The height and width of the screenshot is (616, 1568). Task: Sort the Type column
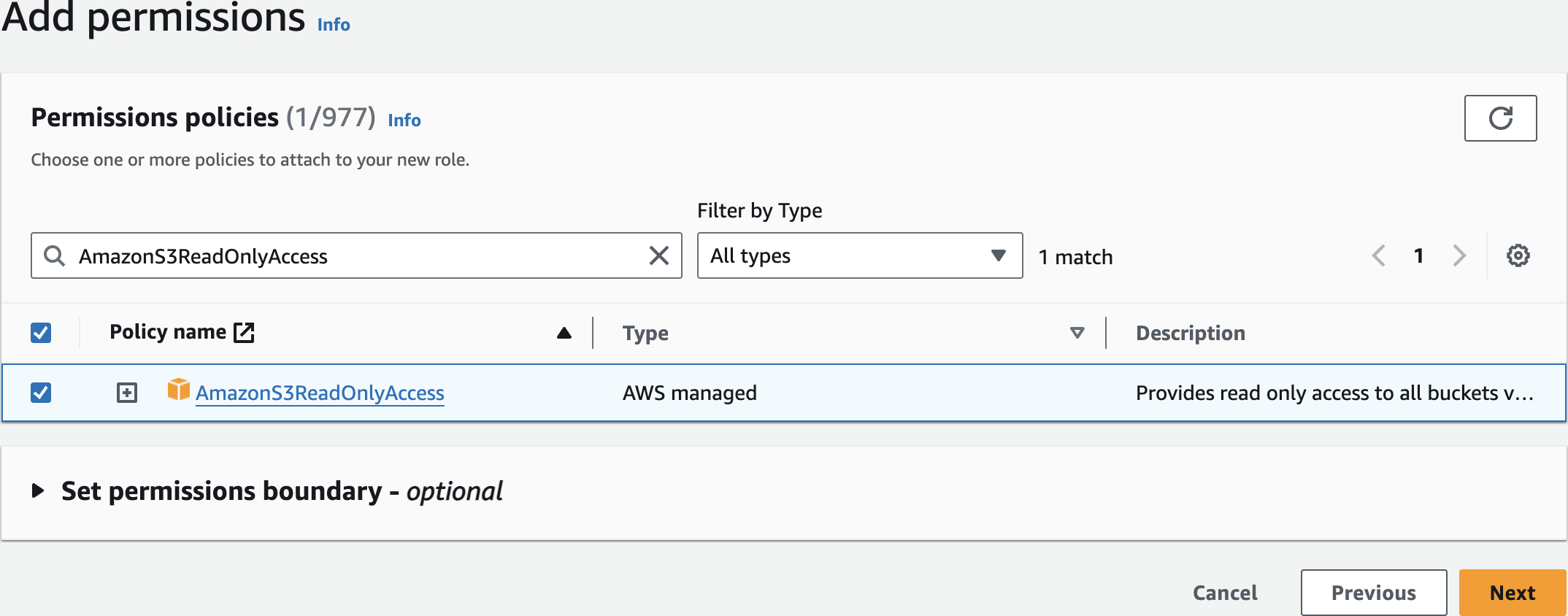(1077, 333)
